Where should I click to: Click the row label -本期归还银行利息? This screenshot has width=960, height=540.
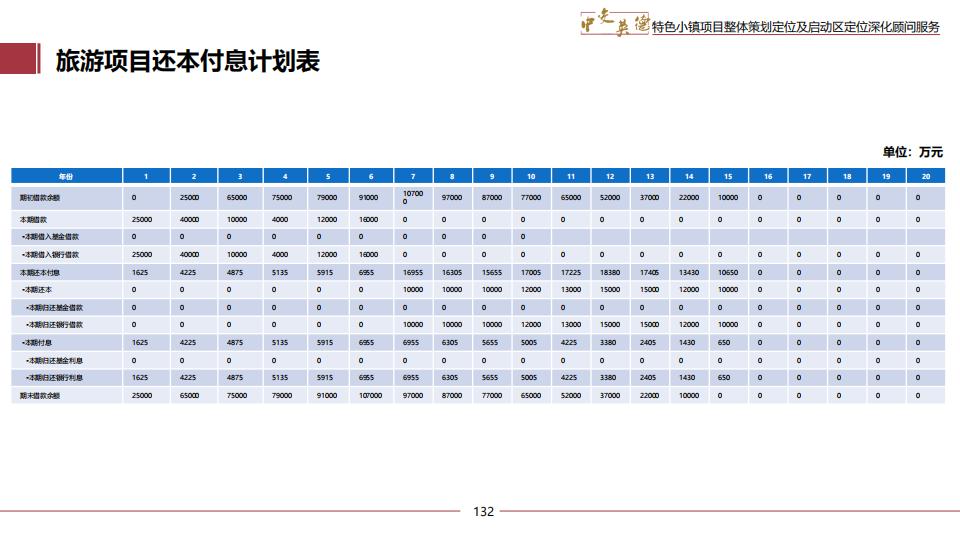click(54, 378)
